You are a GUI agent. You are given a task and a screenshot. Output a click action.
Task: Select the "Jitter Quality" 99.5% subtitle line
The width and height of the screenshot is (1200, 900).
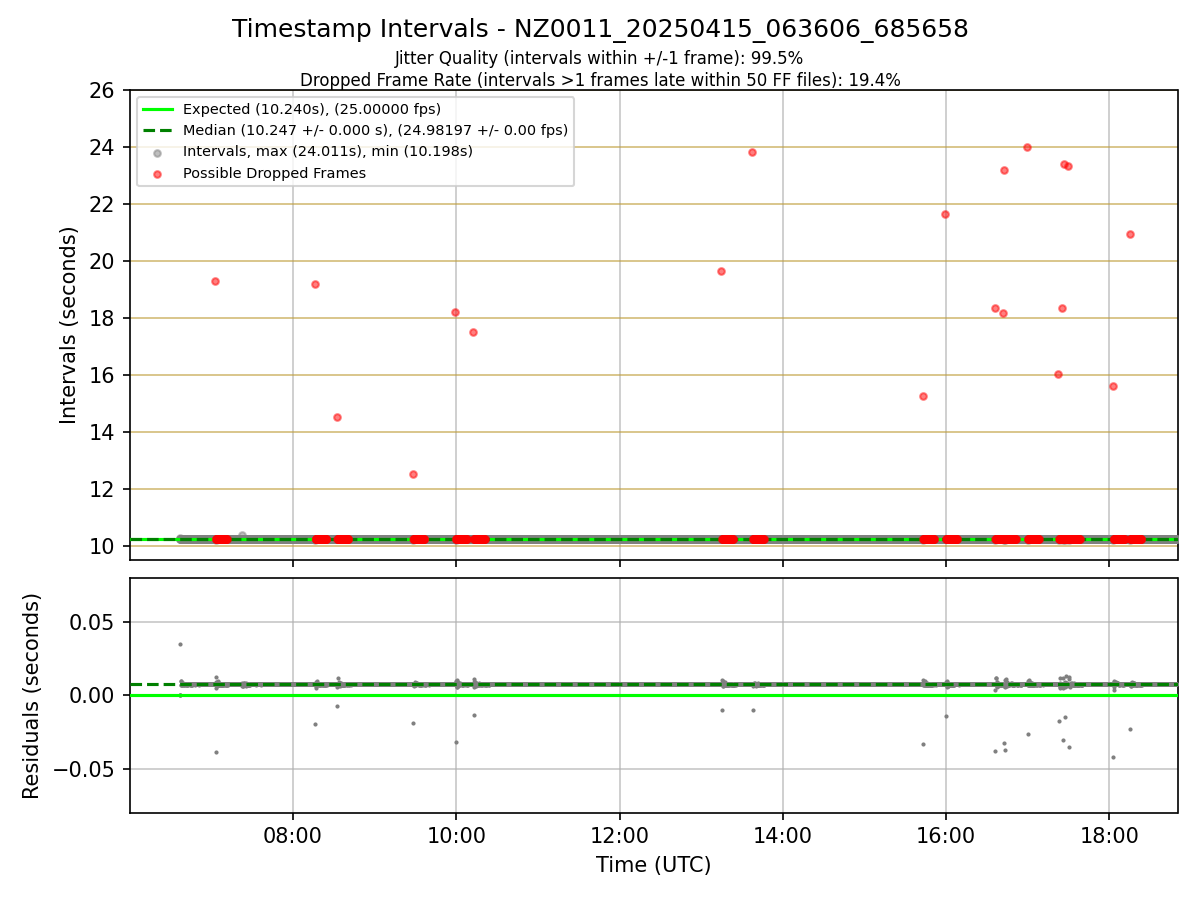(x=599, y=58)
